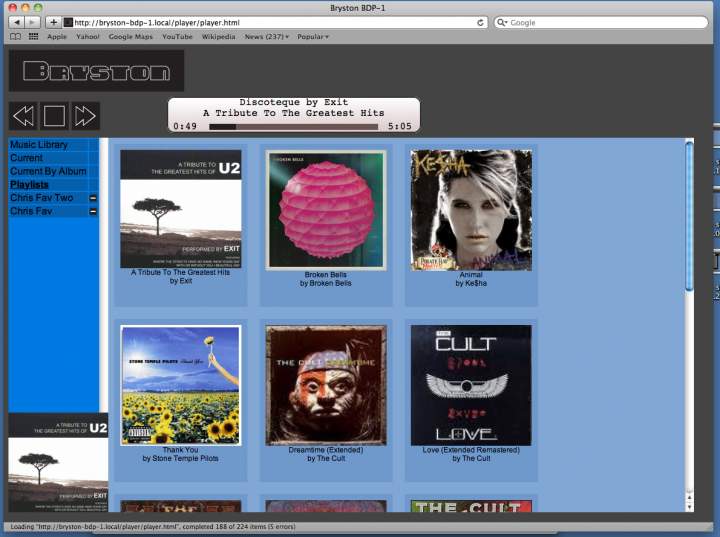Image resolution: width=720 pixels, height=537 pixels.
Task: Open the Wikipedia bookmark
Action: (218, 37)
